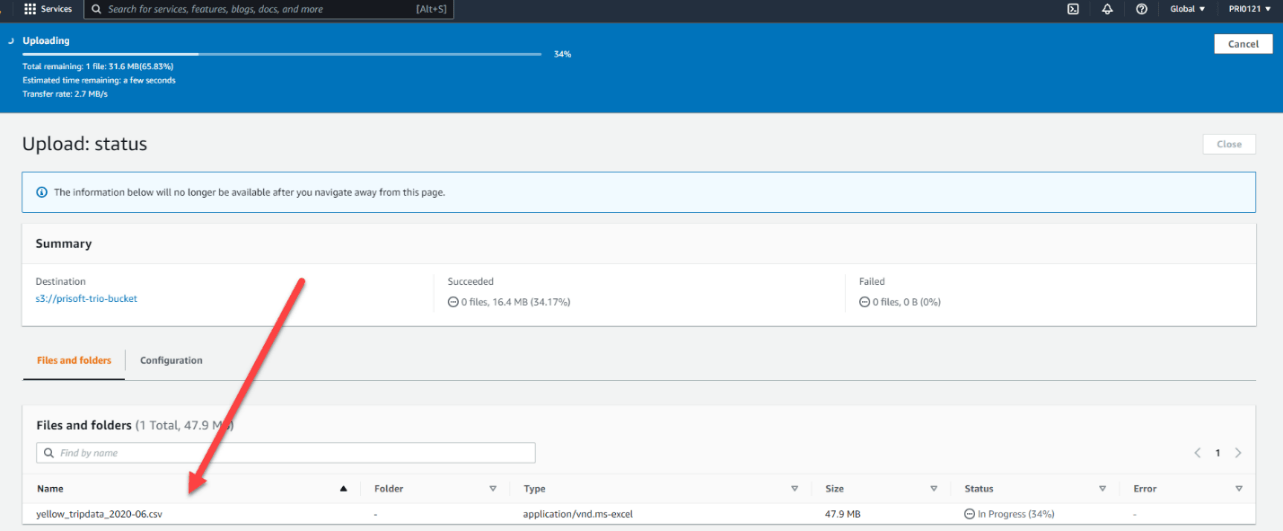Click Estimated time remaining text
The height and width of the screenshot is (531, 1283).
coord(99,80)
